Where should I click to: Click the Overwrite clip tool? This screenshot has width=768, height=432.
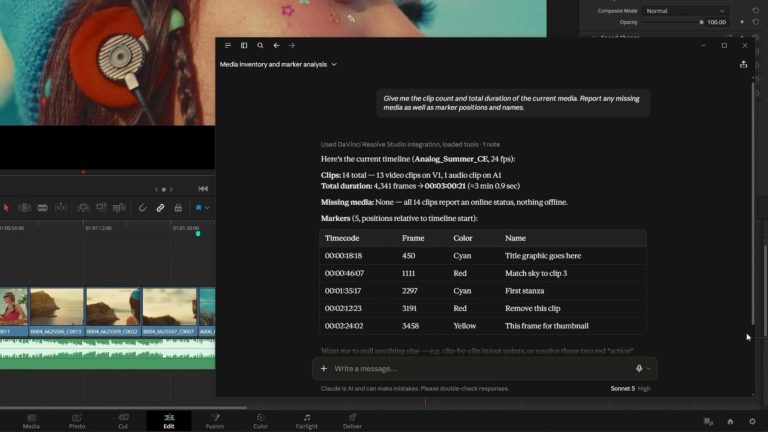101,208
